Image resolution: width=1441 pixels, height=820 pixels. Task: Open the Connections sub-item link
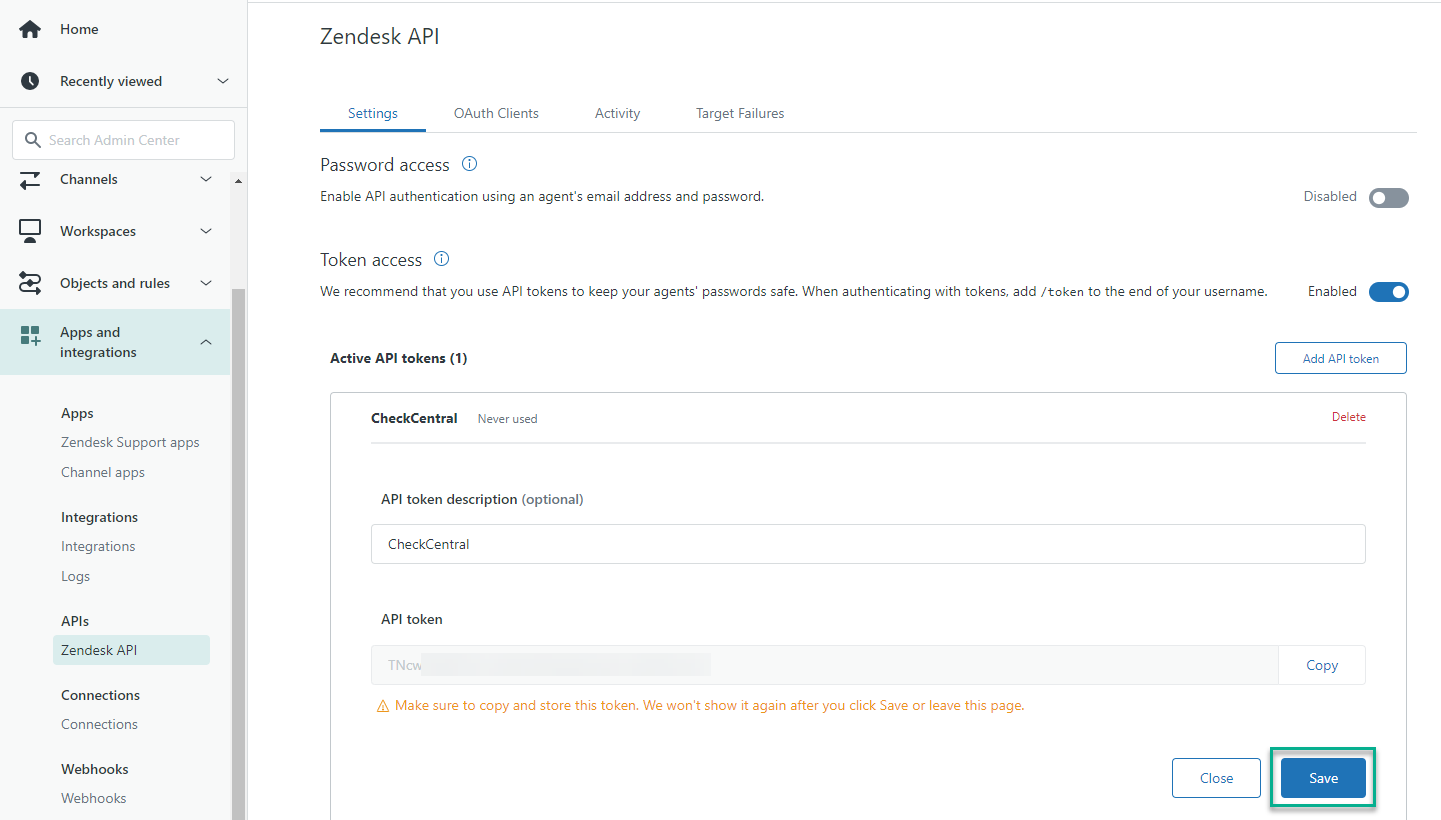[x=99, y=725]
